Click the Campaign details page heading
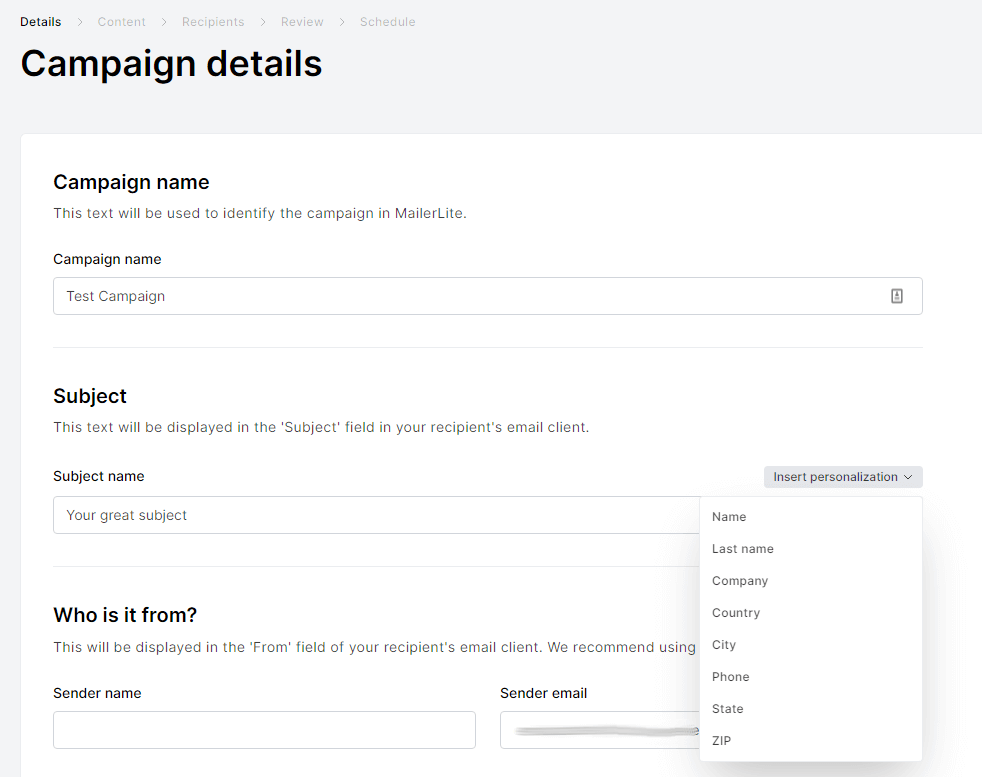The height and width of the screenshot is (777, 982). tap(171, 64)
